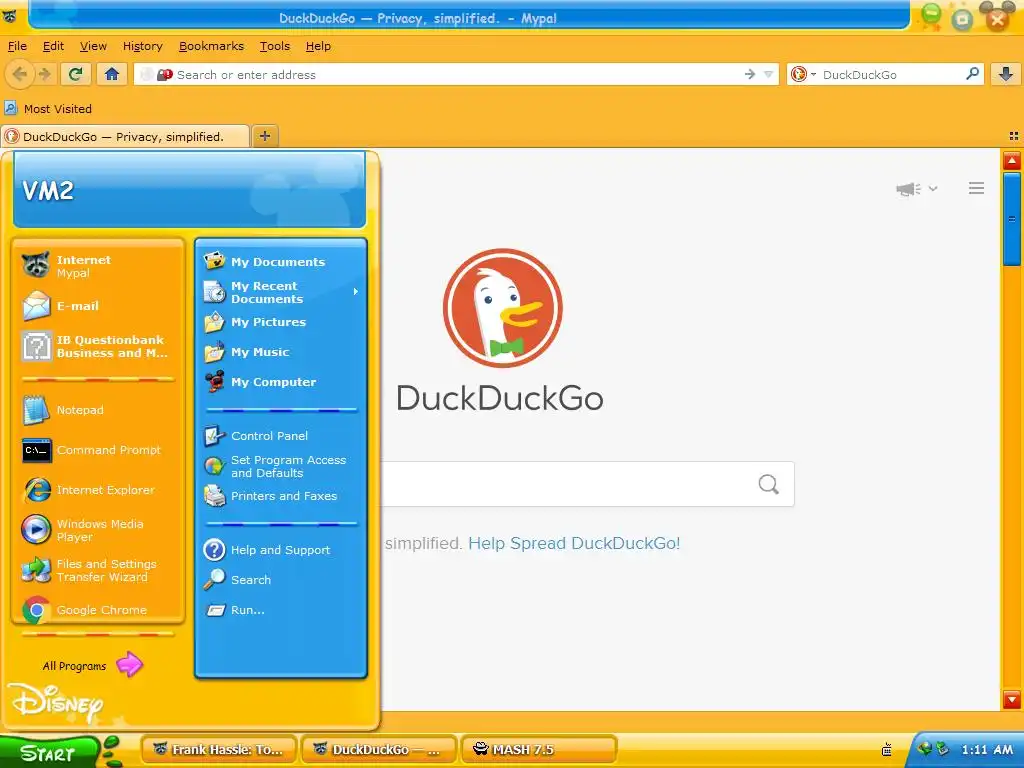
Task: Click the Search or enter address field
Action: pos(457,74)
